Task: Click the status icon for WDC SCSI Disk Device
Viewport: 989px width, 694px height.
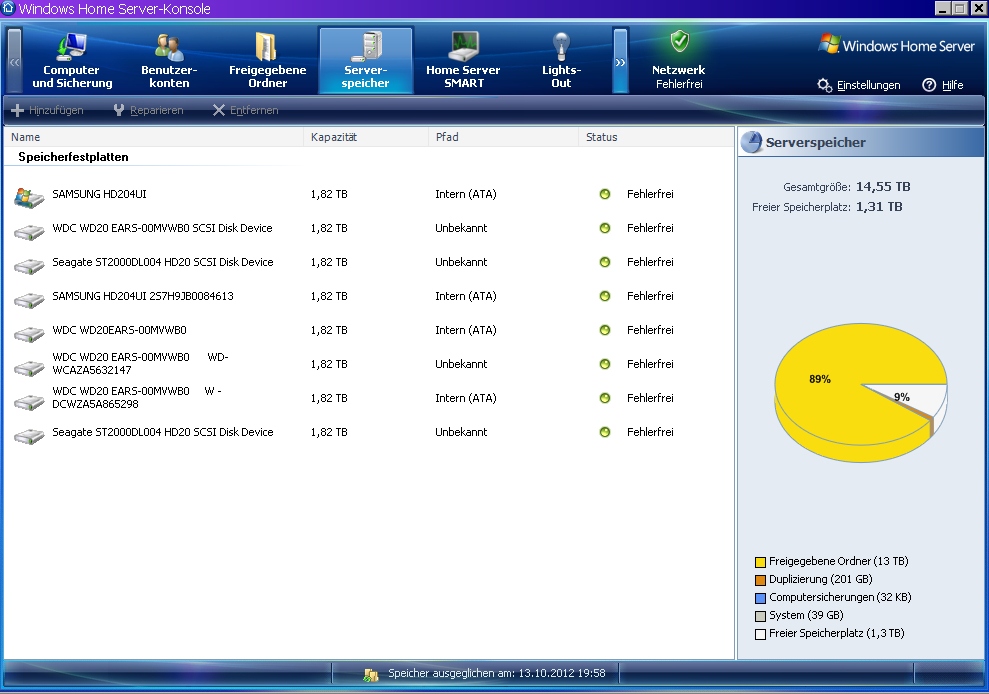Action: 605,228
